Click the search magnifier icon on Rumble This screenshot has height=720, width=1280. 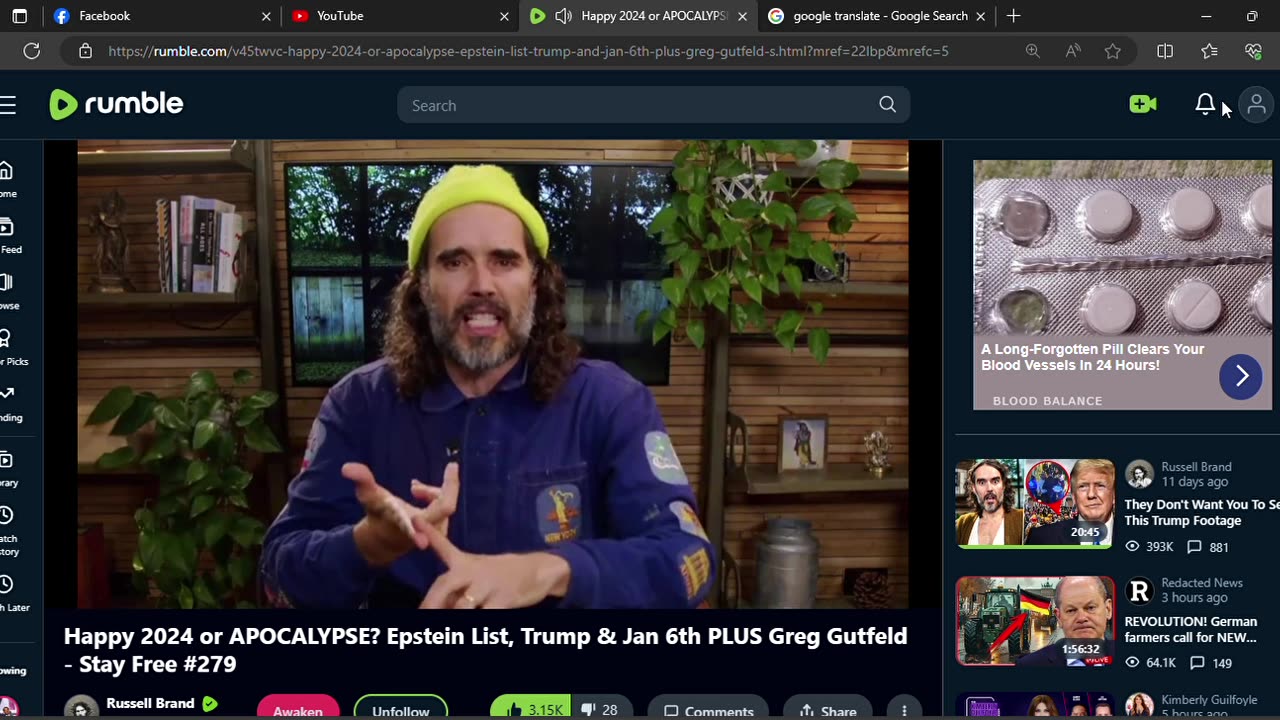tap(887, 105)
